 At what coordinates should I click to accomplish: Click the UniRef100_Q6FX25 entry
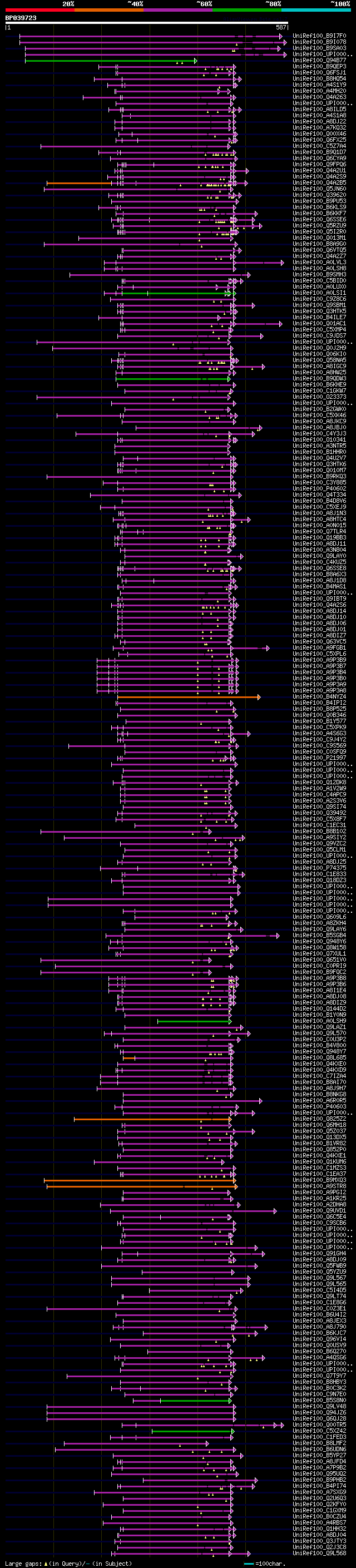[319, 140]
